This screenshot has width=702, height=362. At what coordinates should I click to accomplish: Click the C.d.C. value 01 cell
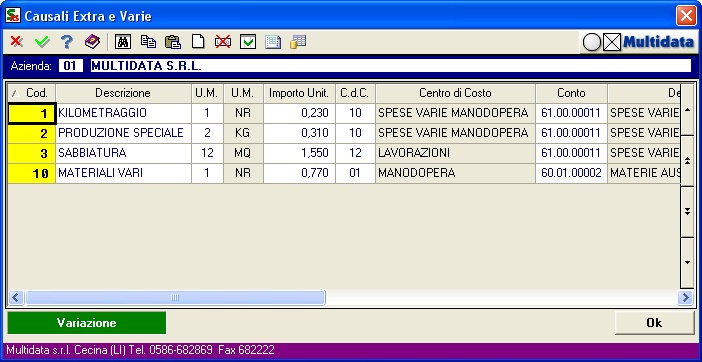(x=355, y=174)
